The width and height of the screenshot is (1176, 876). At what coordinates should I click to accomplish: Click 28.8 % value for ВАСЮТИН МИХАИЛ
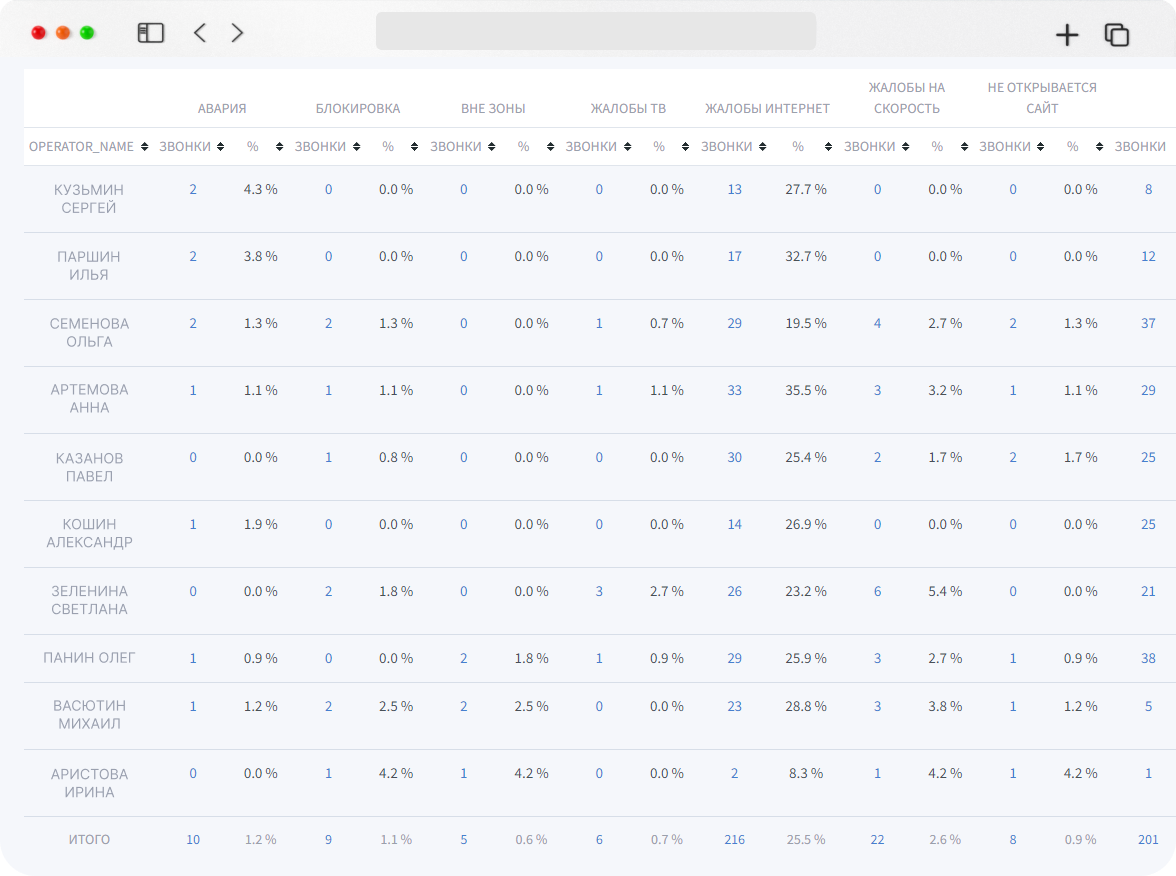point(806,706)
